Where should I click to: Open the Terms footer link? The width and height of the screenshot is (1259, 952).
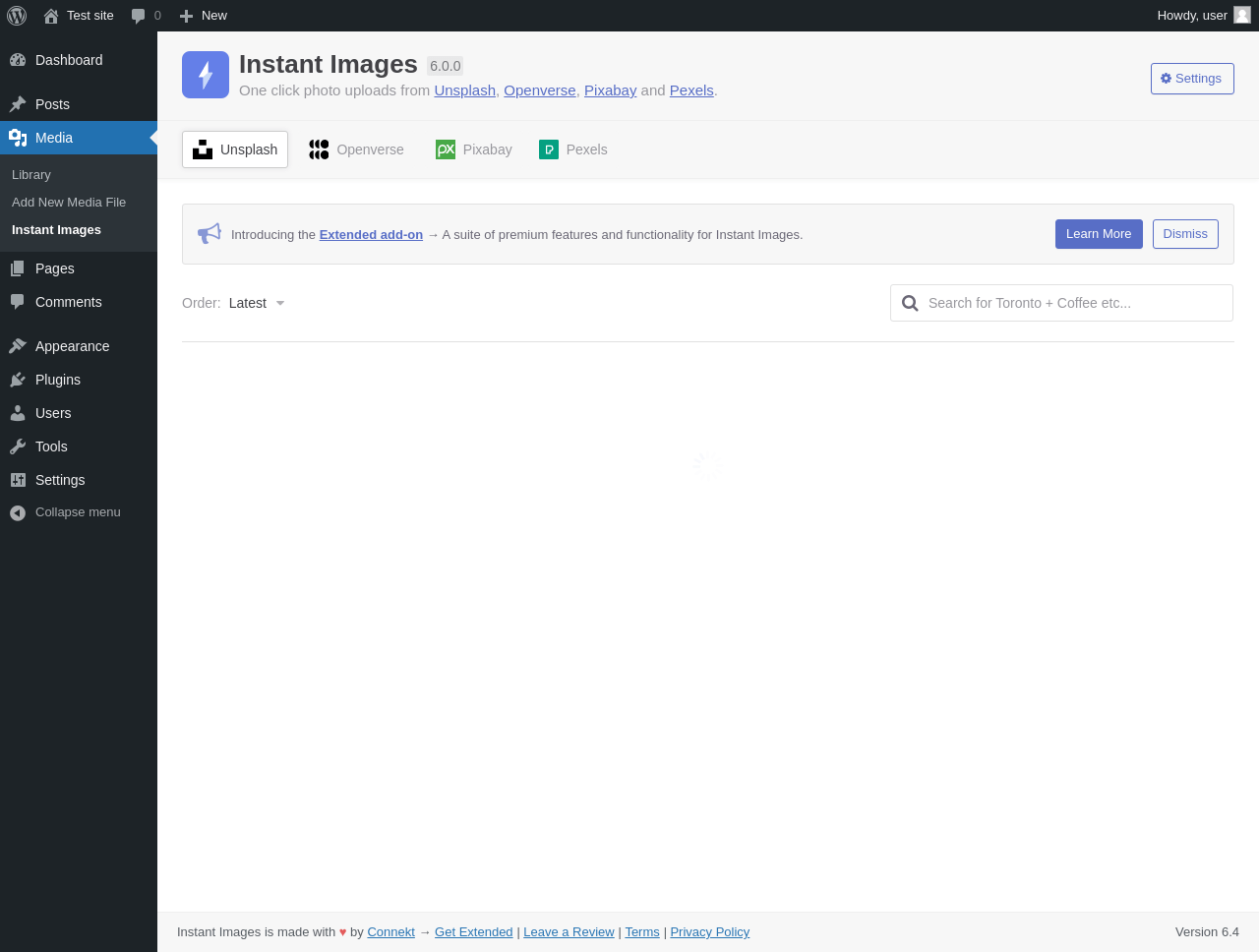point(642,932)
